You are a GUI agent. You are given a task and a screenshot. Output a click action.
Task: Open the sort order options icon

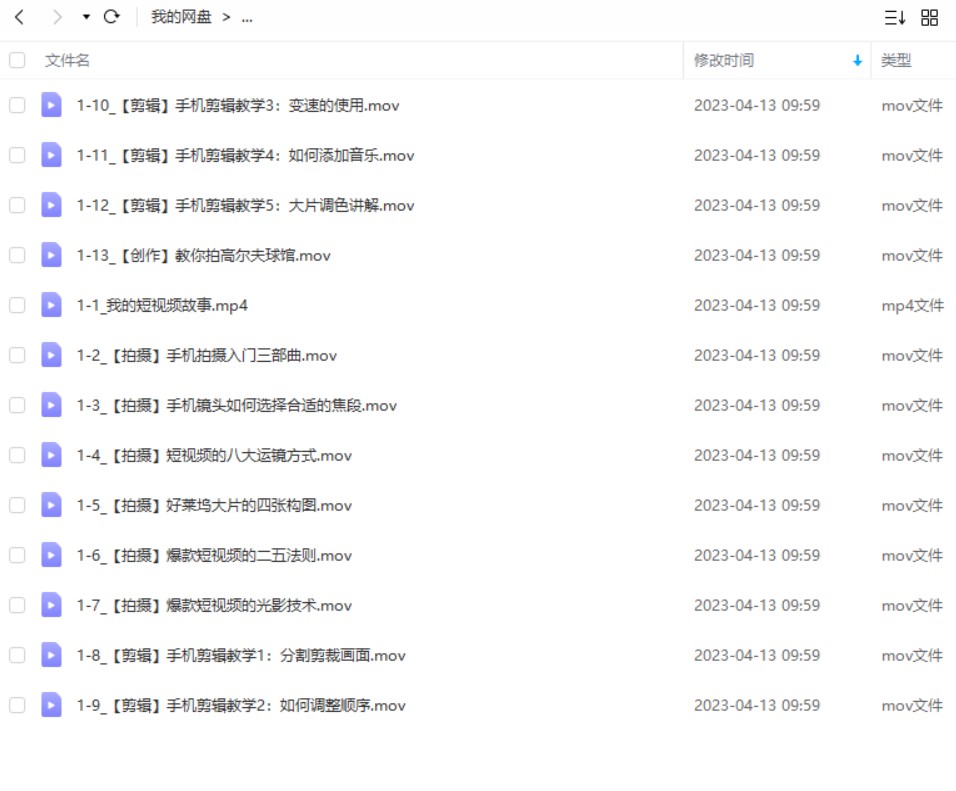click(x=895, y=17)
